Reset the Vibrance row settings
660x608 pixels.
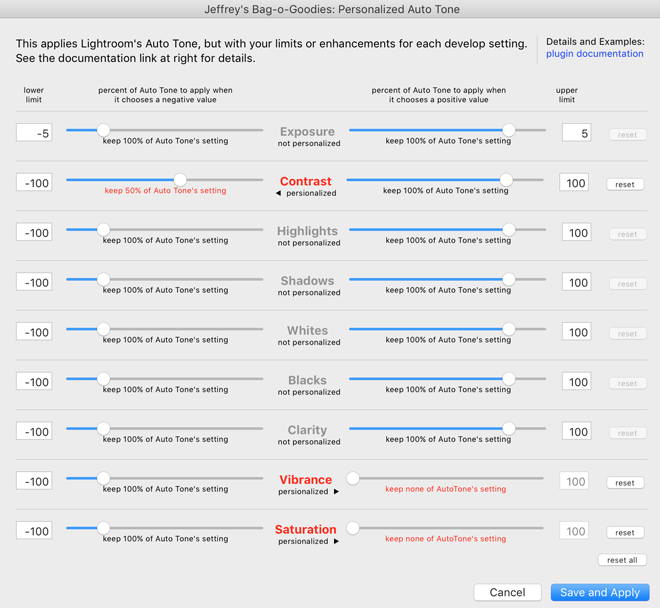pyautogui.click(x=625, y=483)
